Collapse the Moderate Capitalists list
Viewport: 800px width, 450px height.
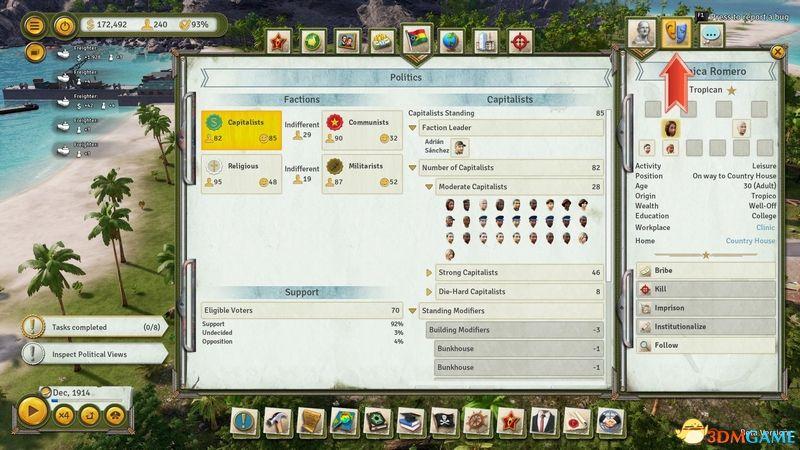(x=429, y=187)
